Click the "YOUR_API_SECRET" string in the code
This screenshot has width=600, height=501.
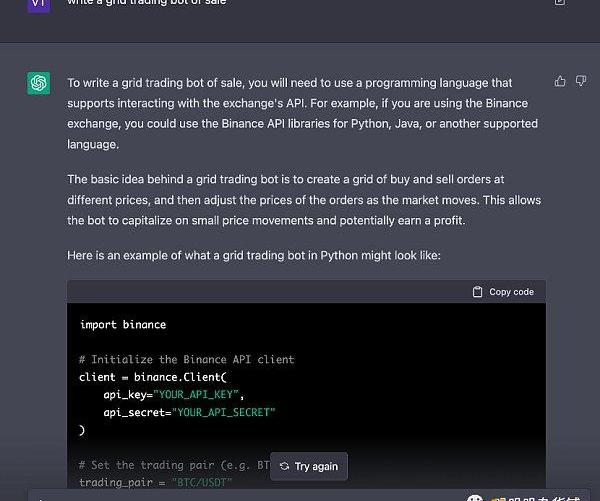225,412
